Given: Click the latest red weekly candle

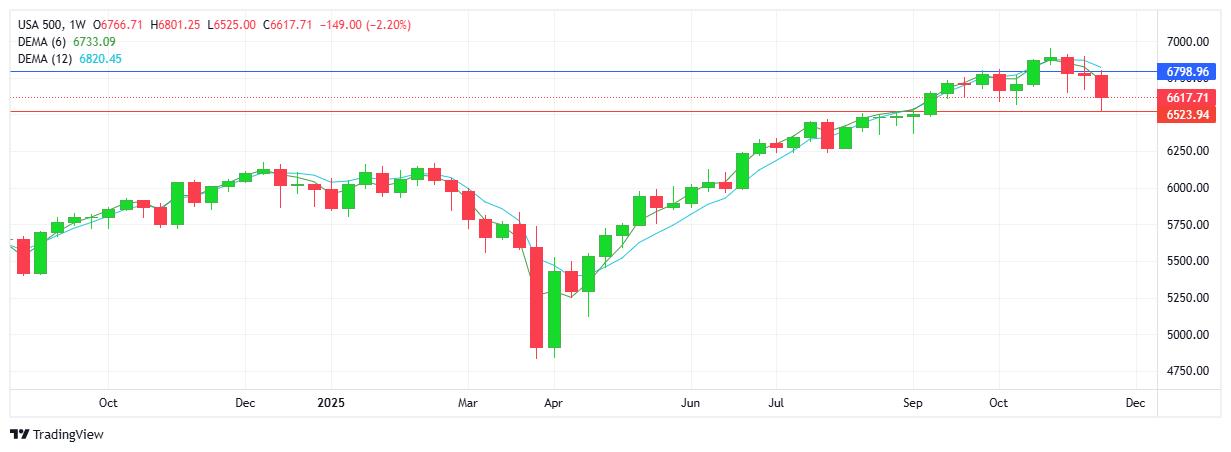Looking at the screenshot, I should [x=1101, y=86].
